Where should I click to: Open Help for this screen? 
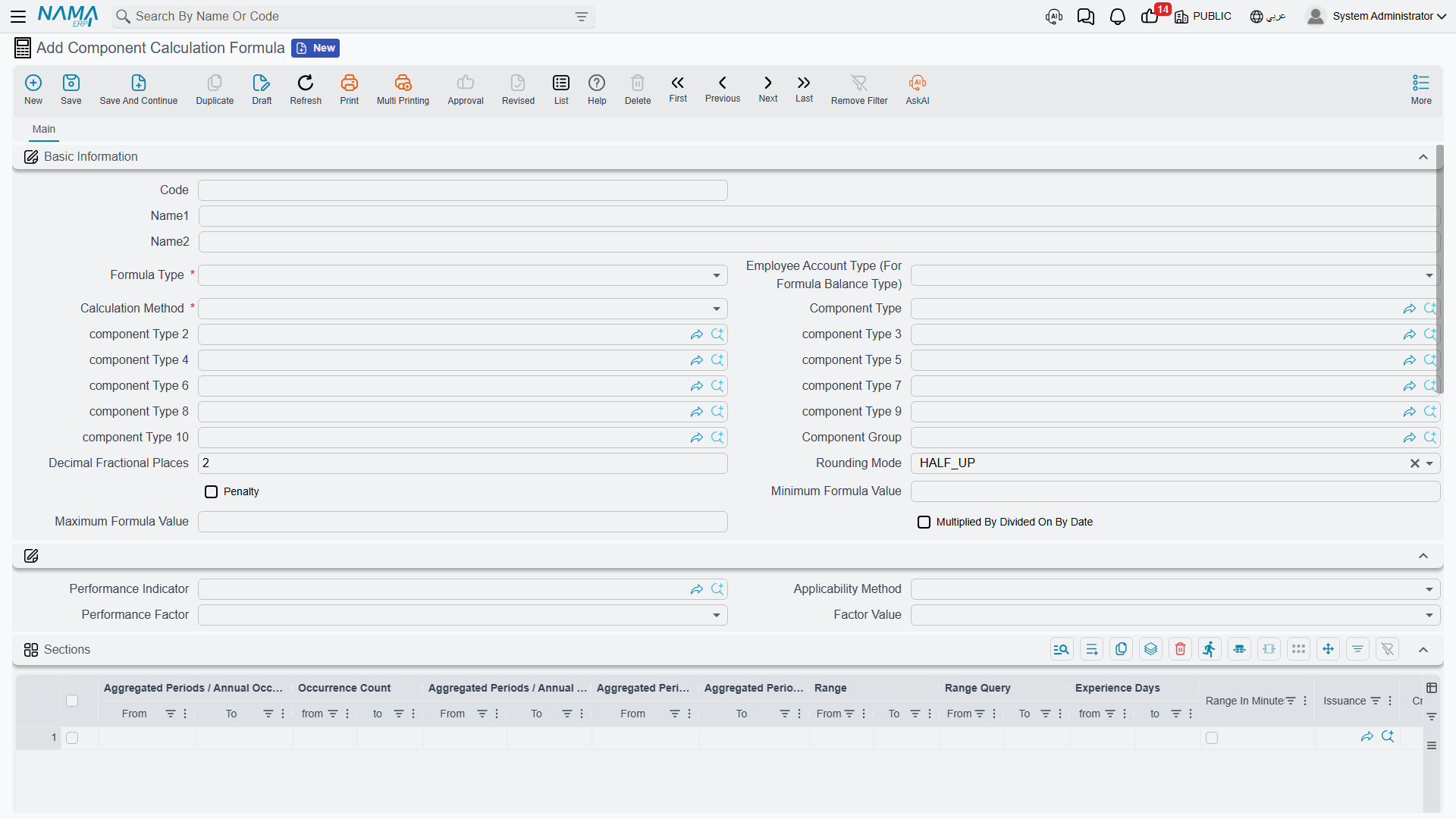[597, 89]
